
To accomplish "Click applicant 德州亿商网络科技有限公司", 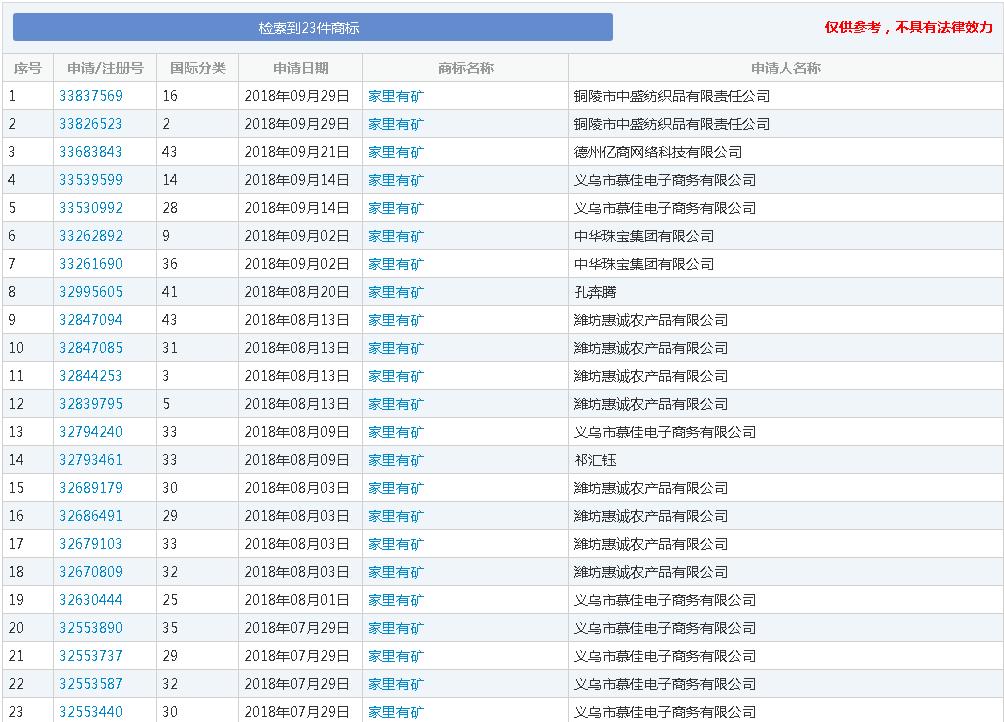I will 658,152.
